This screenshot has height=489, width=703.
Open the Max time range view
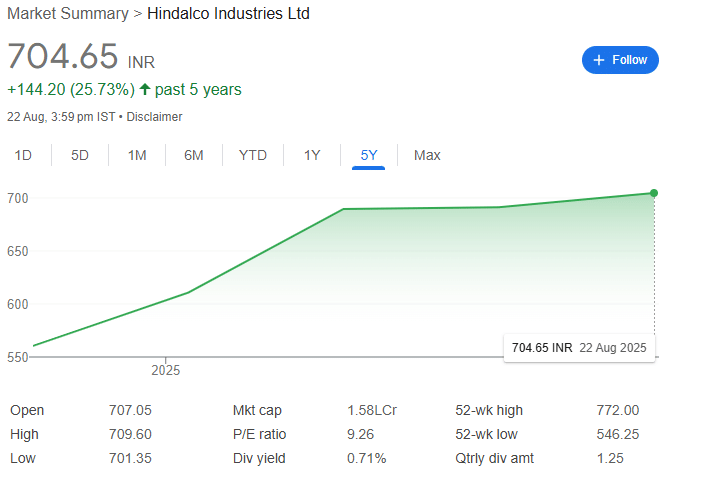pos(427,155)
